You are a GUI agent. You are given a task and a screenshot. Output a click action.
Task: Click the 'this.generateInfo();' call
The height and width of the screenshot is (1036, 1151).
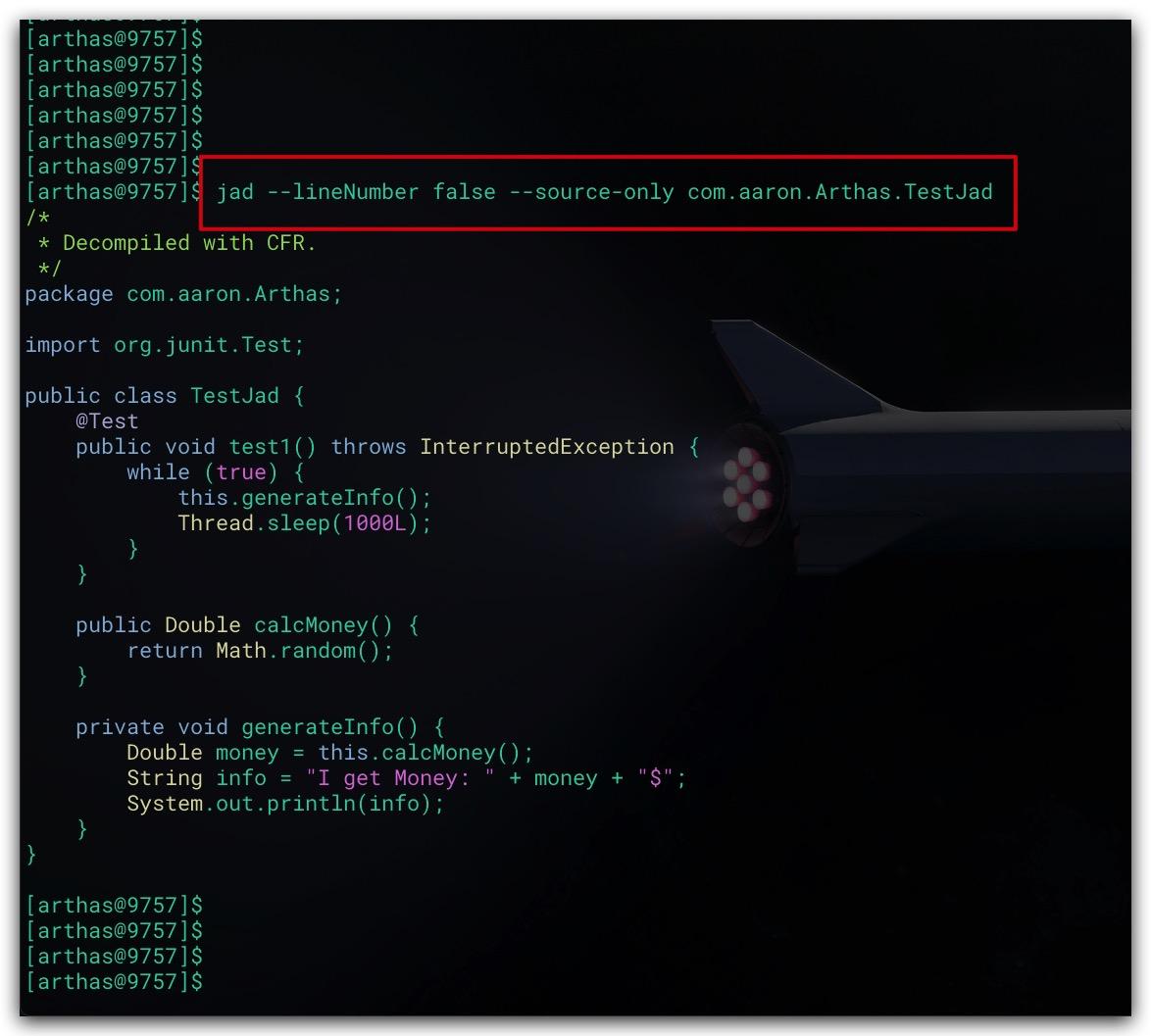305,498
